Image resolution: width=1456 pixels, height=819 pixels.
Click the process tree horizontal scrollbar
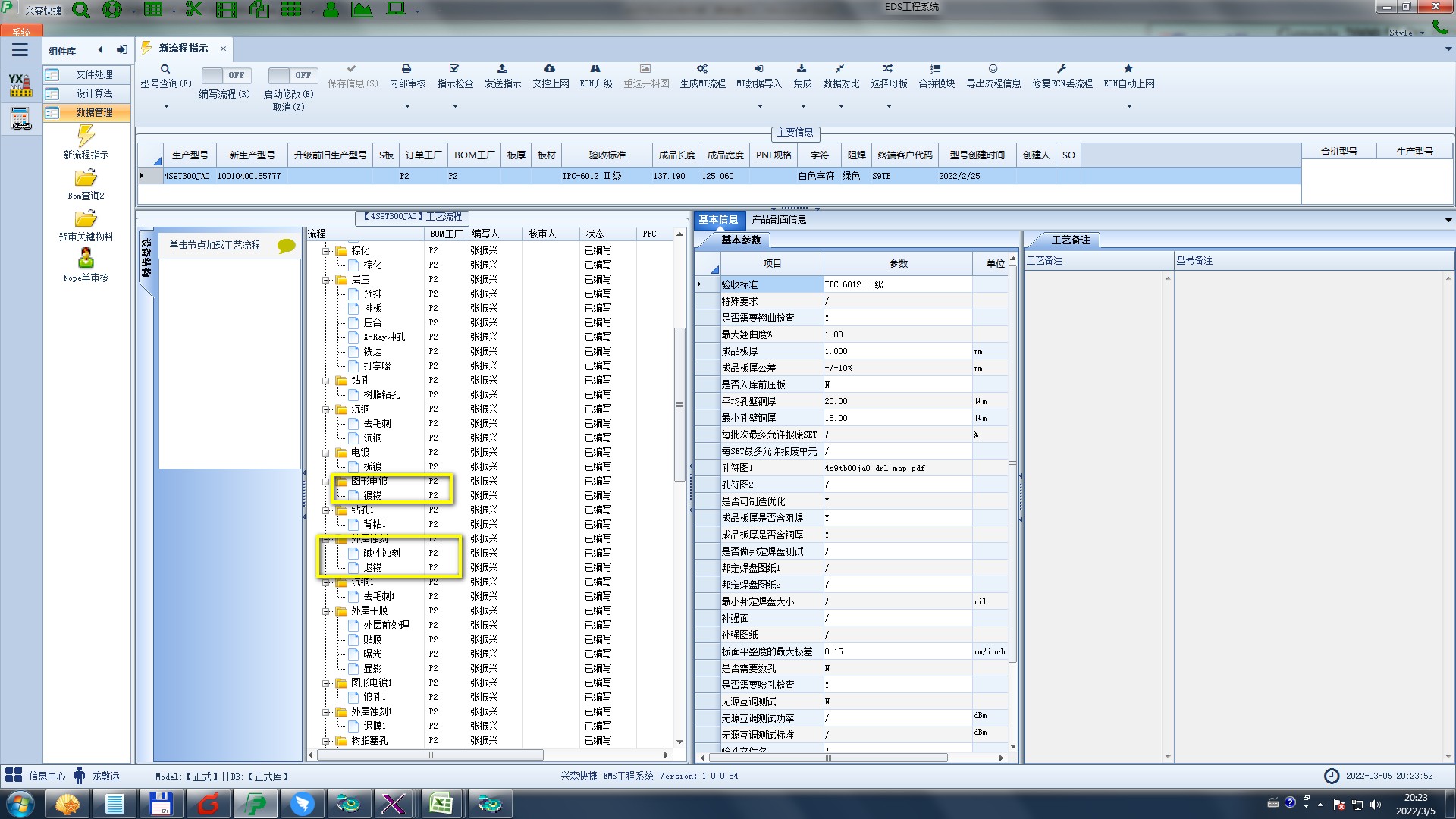(x=429, y=755)
